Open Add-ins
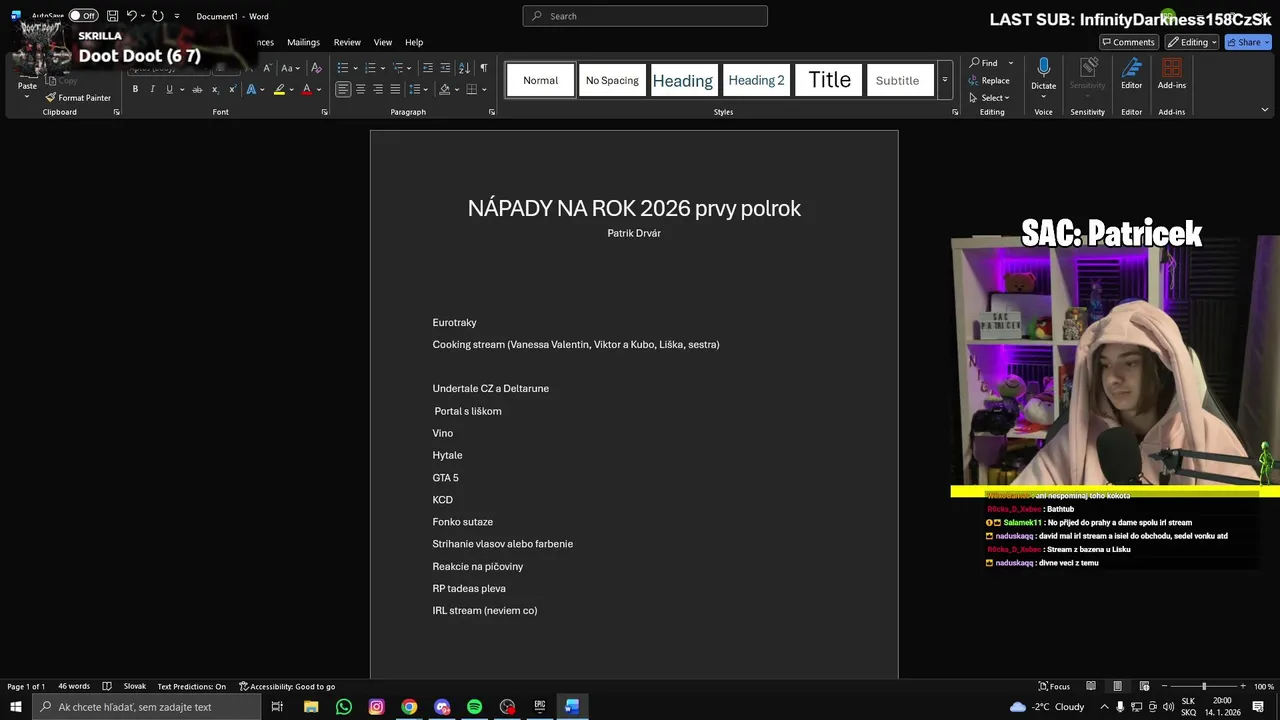The width and height of the screenshot is (1280, 720). 1172,74
